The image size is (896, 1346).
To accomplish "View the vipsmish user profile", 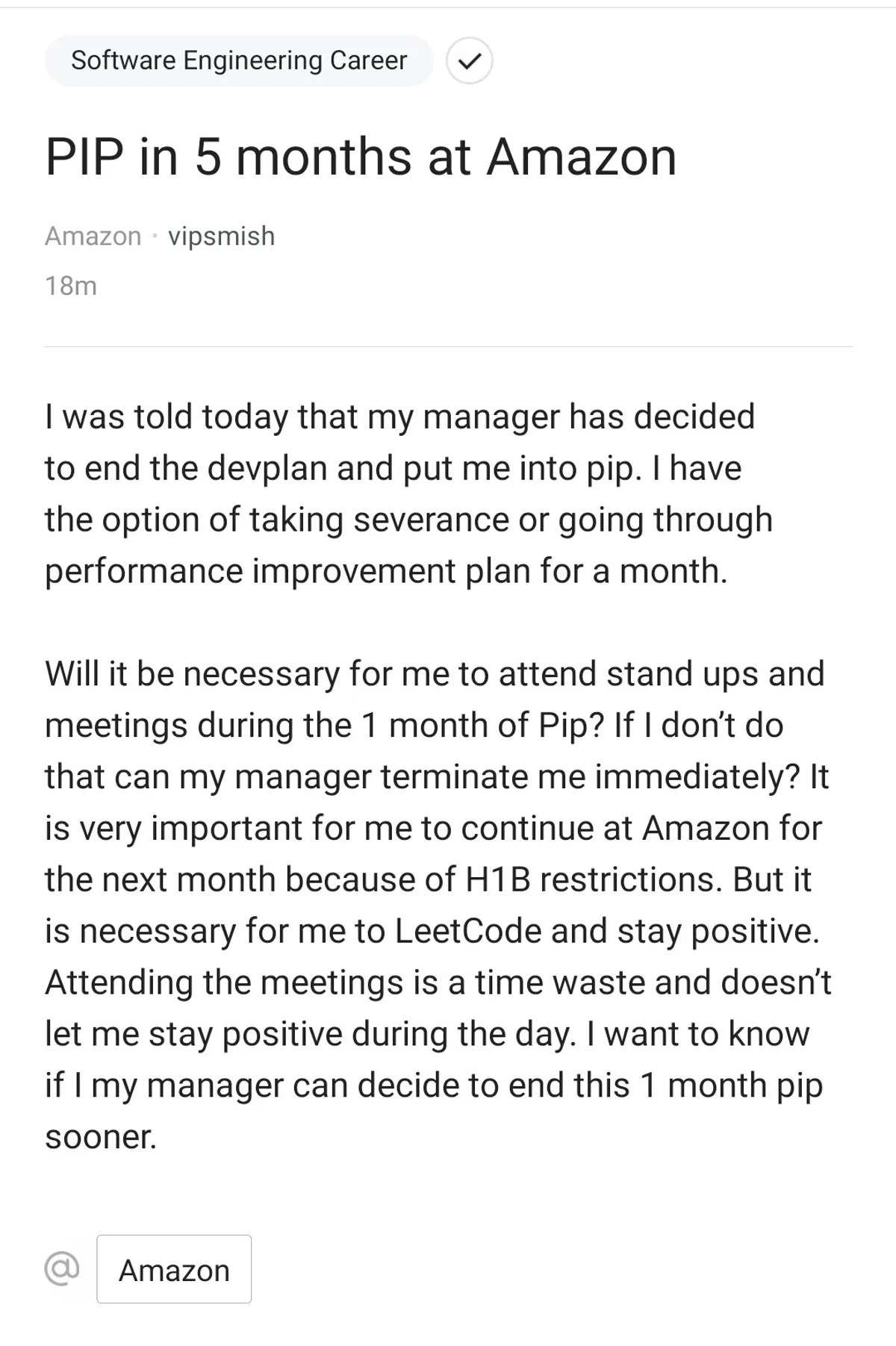I will pos(222,236).
